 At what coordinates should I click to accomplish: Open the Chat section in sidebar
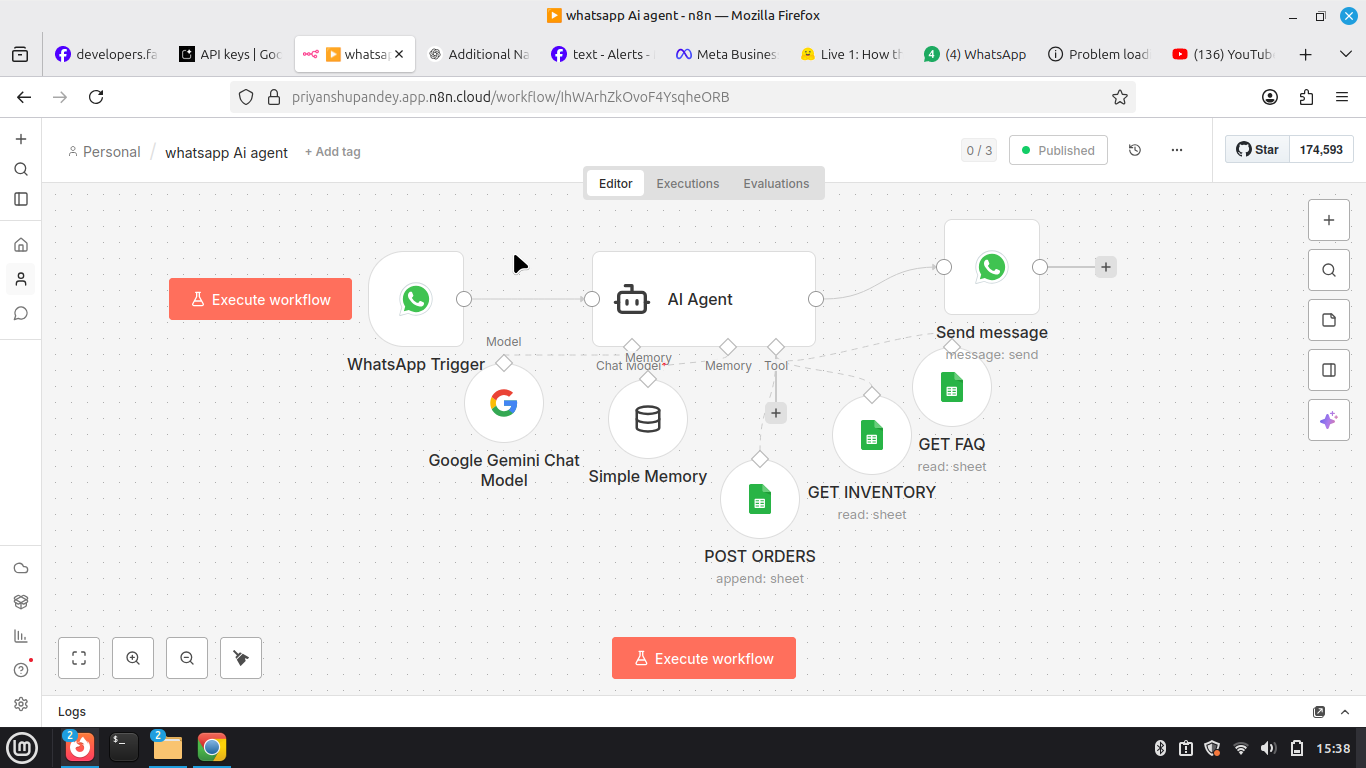pyautogui.click(x=21, y=313)
